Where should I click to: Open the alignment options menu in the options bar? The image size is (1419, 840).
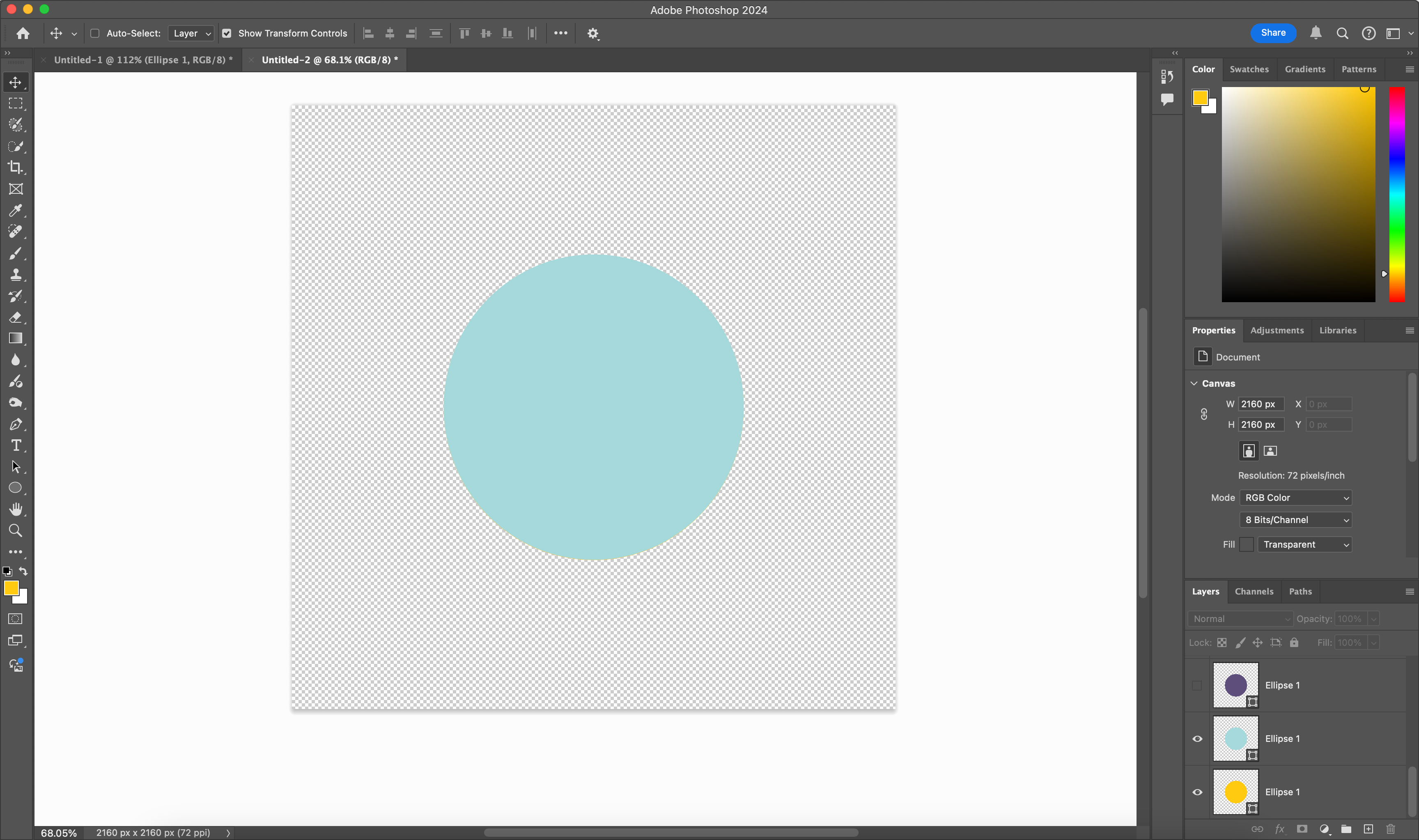[561, 33]
